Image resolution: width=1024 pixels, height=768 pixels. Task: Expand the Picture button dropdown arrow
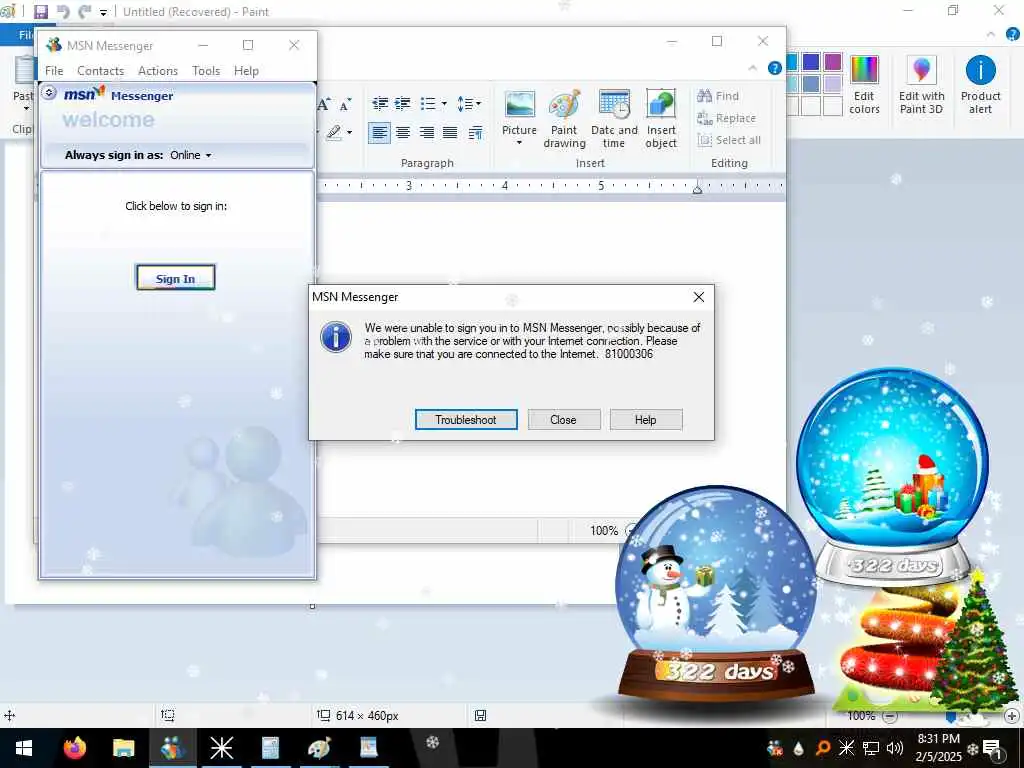pos(519,143)
